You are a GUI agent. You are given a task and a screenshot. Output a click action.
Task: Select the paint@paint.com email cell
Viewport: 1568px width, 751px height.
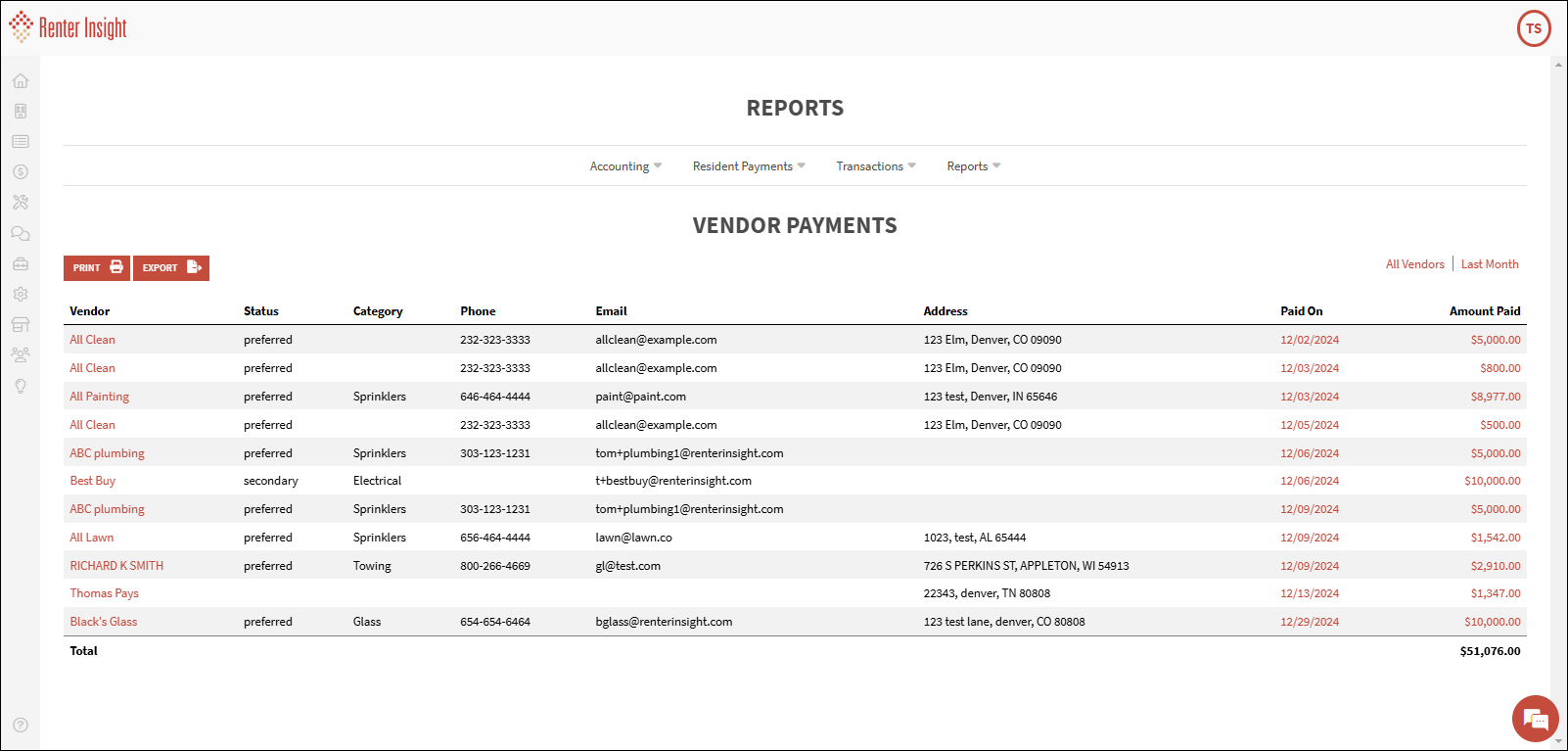pyautogui.click(x=640, y=397)
